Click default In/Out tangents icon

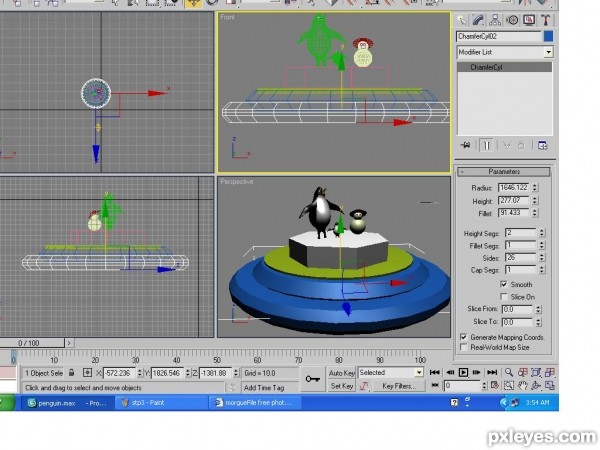click(364, 386)
